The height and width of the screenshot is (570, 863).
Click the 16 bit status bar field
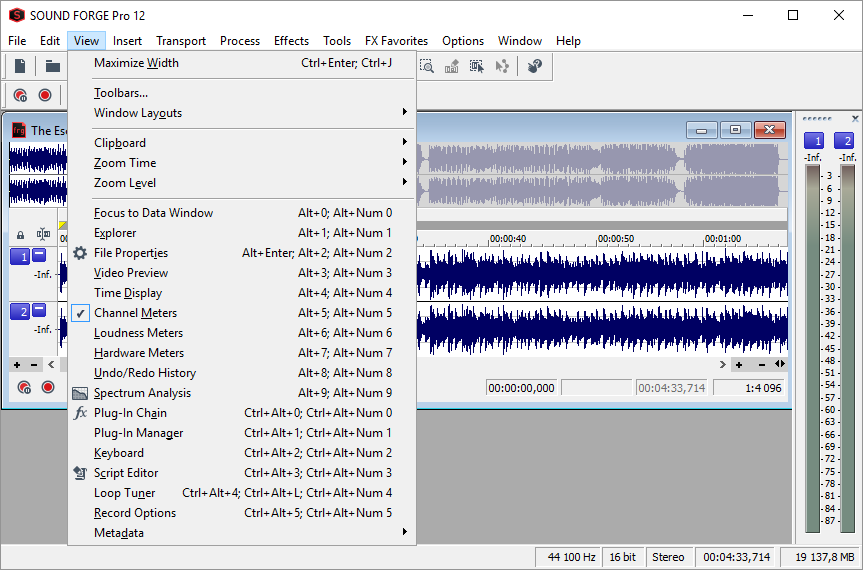coord(622,557)
